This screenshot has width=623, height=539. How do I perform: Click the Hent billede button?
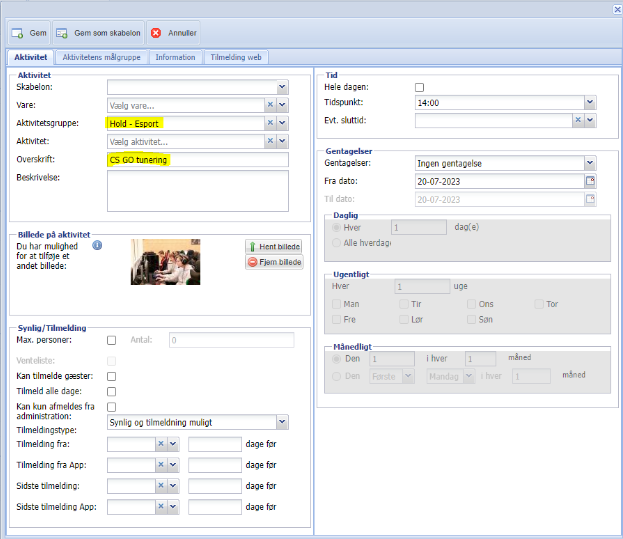[x=273, y=246]
